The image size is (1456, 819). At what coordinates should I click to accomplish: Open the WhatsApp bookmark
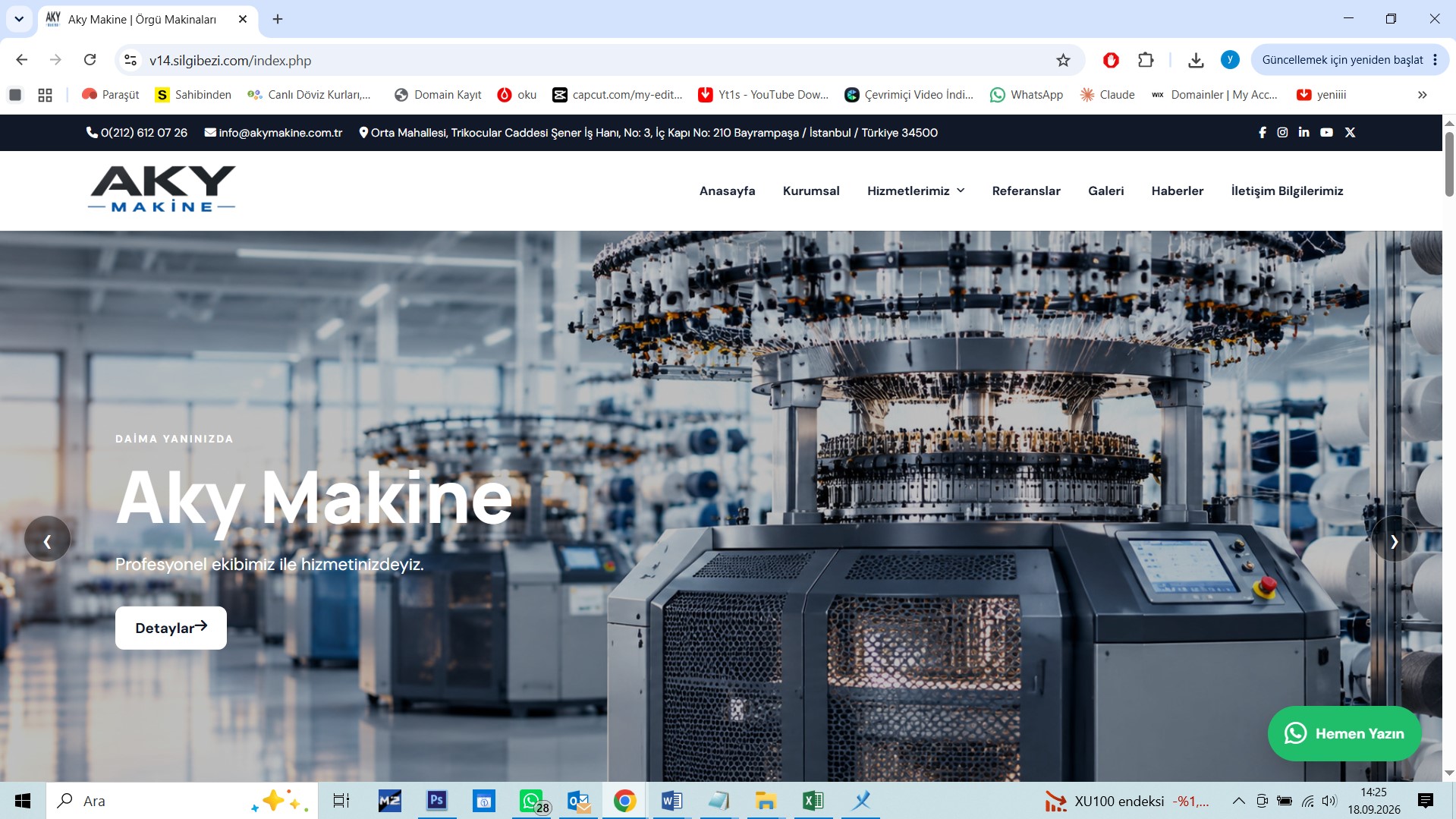[x=1027, y=95]
